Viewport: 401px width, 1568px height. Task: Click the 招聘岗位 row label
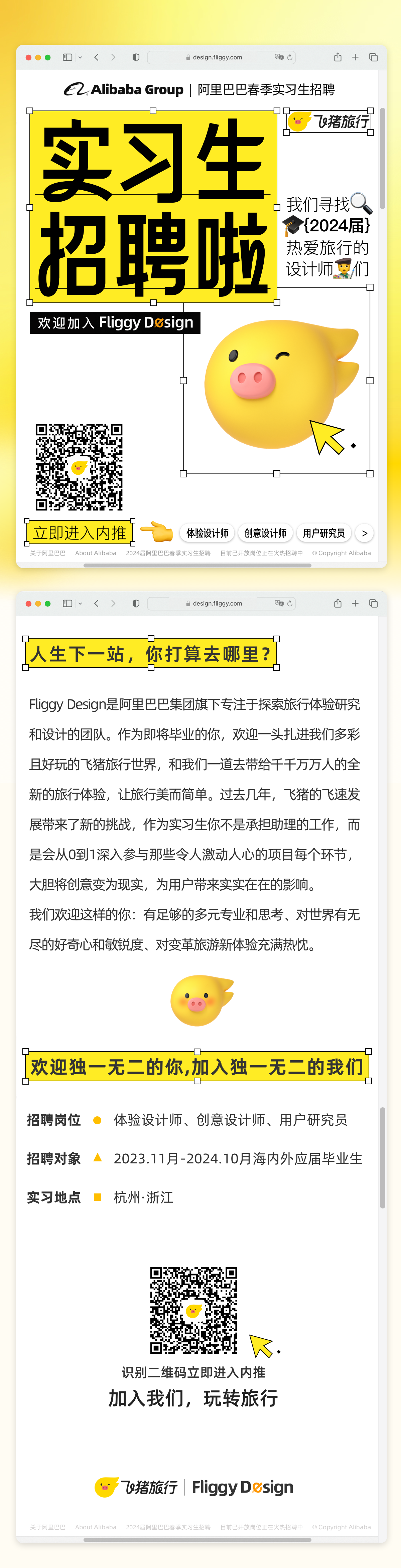[53, 1120]
